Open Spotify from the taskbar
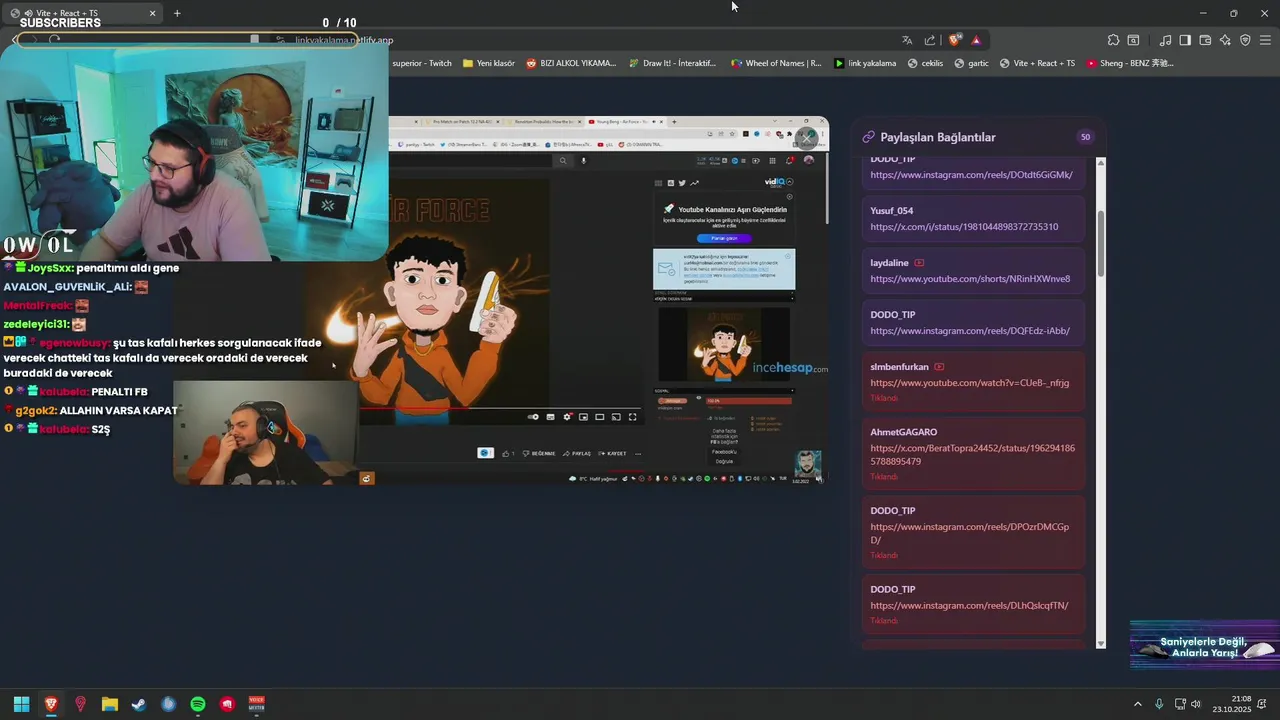Screen dimensions: 1280x720 (x=198, y=704)
